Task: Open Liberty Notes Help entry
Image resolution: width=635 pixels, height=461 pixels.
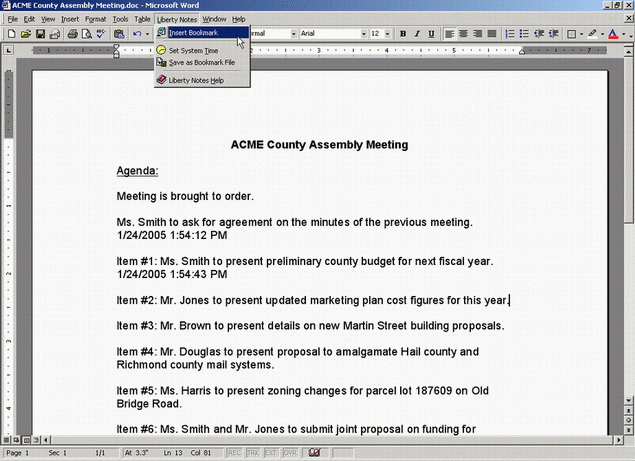Action: [202, 80]
